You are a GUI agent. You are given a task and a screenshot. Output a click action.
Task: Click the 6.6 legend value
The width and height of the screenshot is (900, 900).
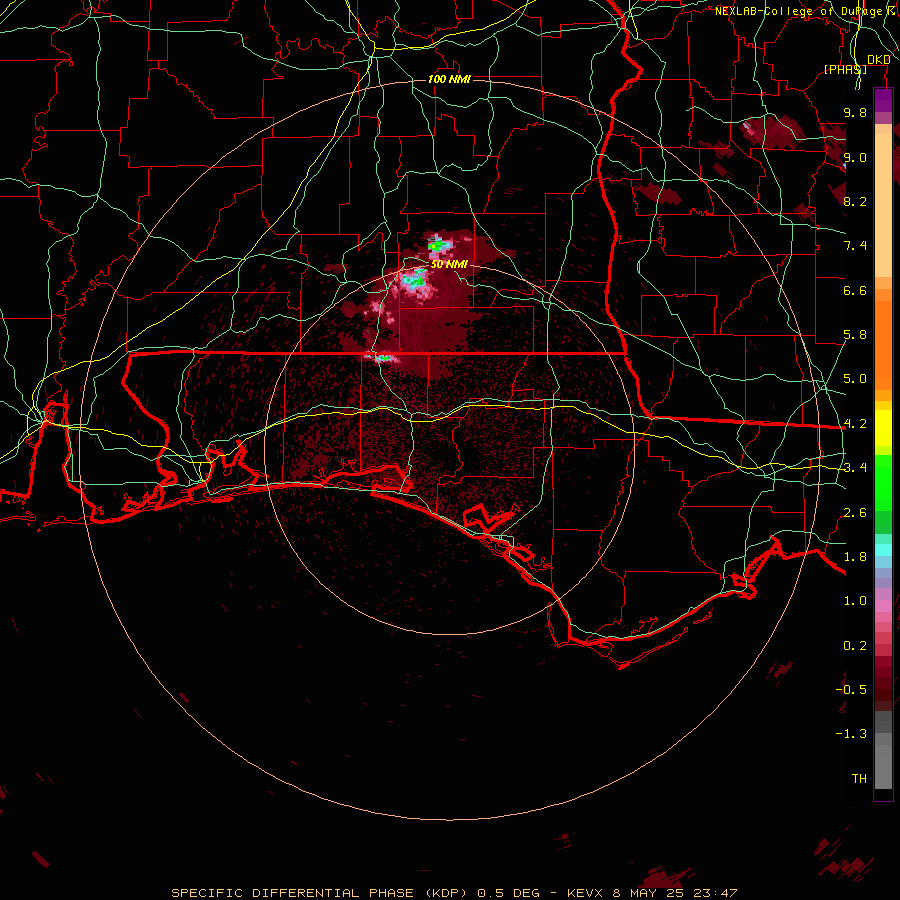pyautogui.click(x=855, y=290)
